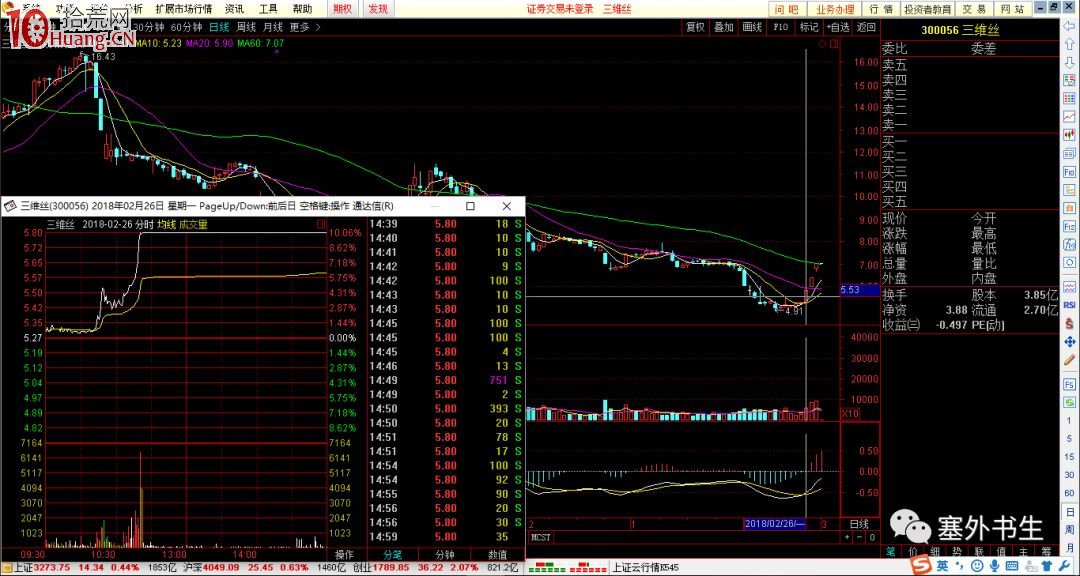Click the F10 button in chart toolbar

pos(780,28)
